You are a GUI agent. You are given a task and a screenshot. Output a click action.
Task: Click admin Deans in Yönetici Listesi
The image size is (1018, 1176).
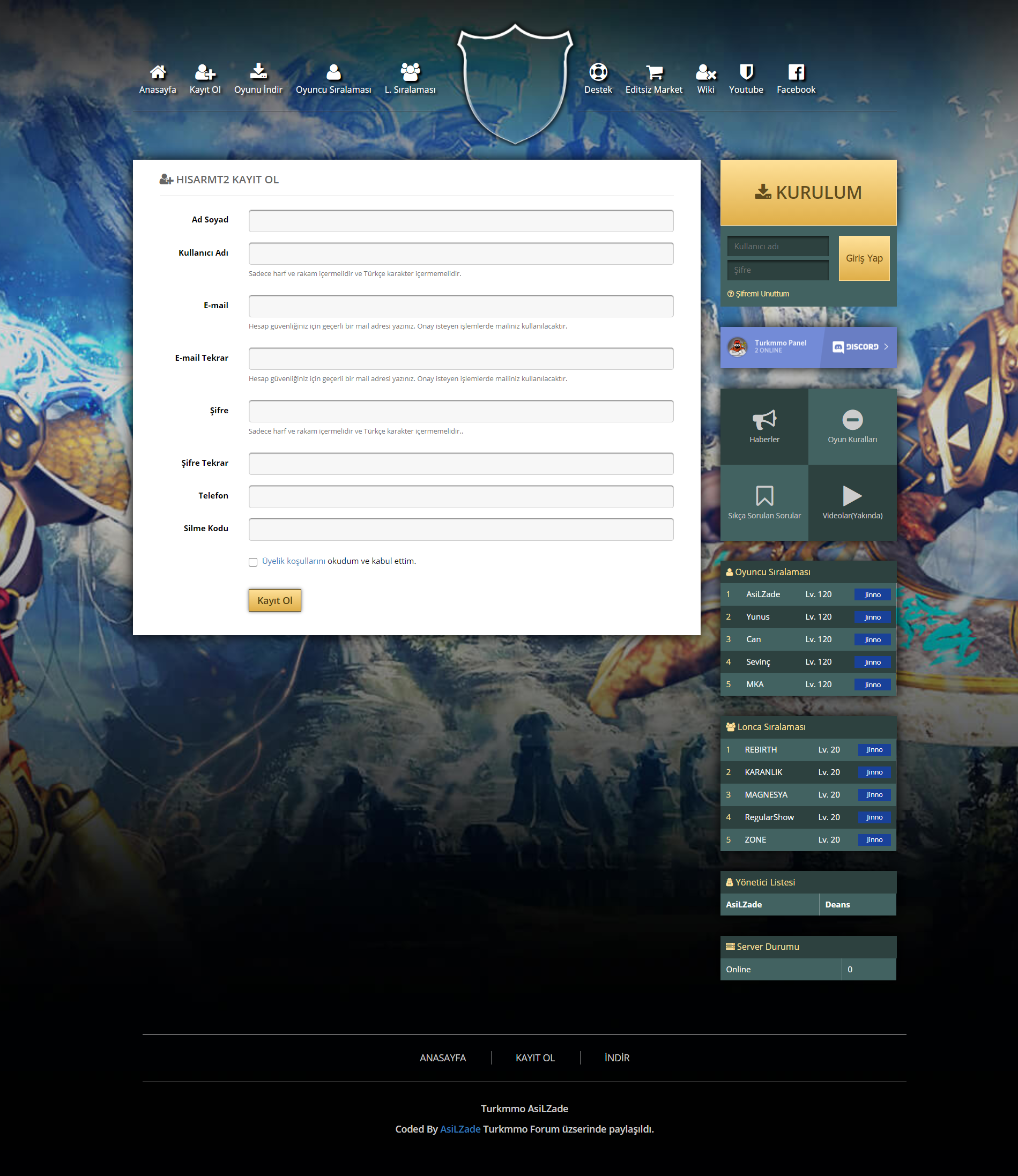click(837, 904)
